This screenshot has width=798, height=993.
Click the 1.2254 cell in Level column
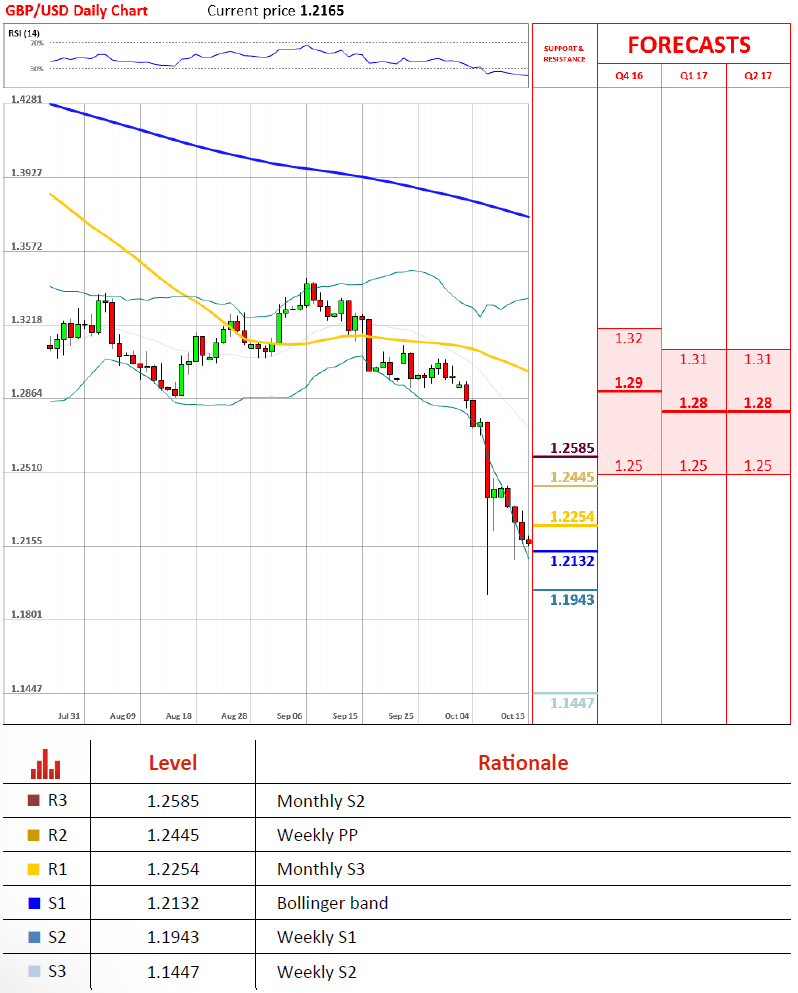click(x=173, y=870)
